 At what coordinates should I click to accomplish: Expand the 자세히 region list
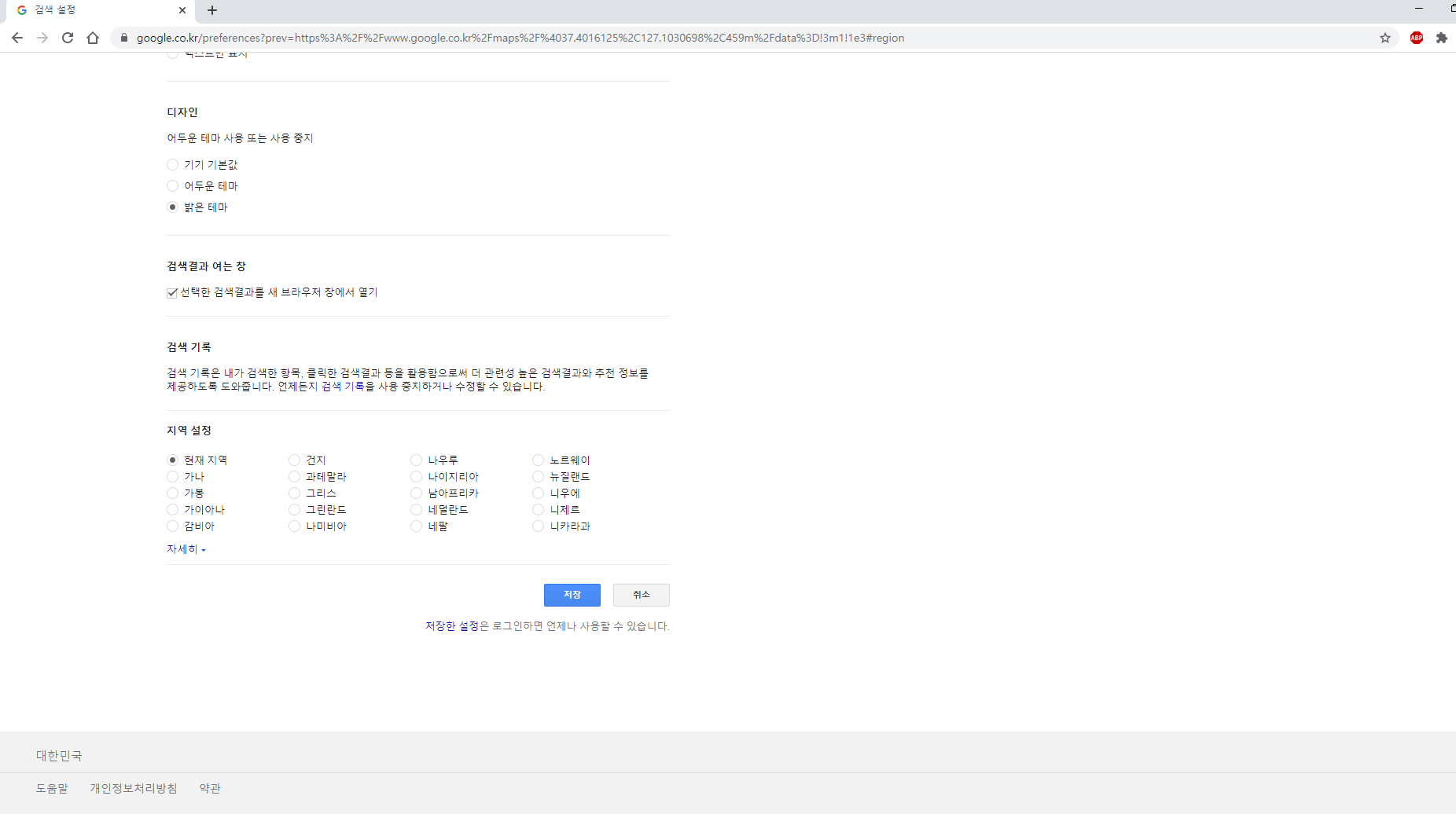[x=186, y=549]
